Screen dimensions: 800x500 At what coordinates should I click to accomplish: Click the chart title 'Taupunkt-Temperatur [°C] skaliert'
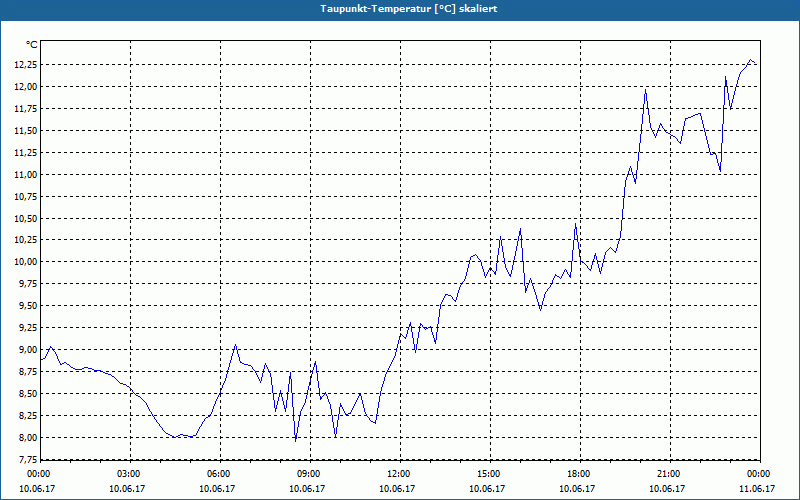point(409,9)
